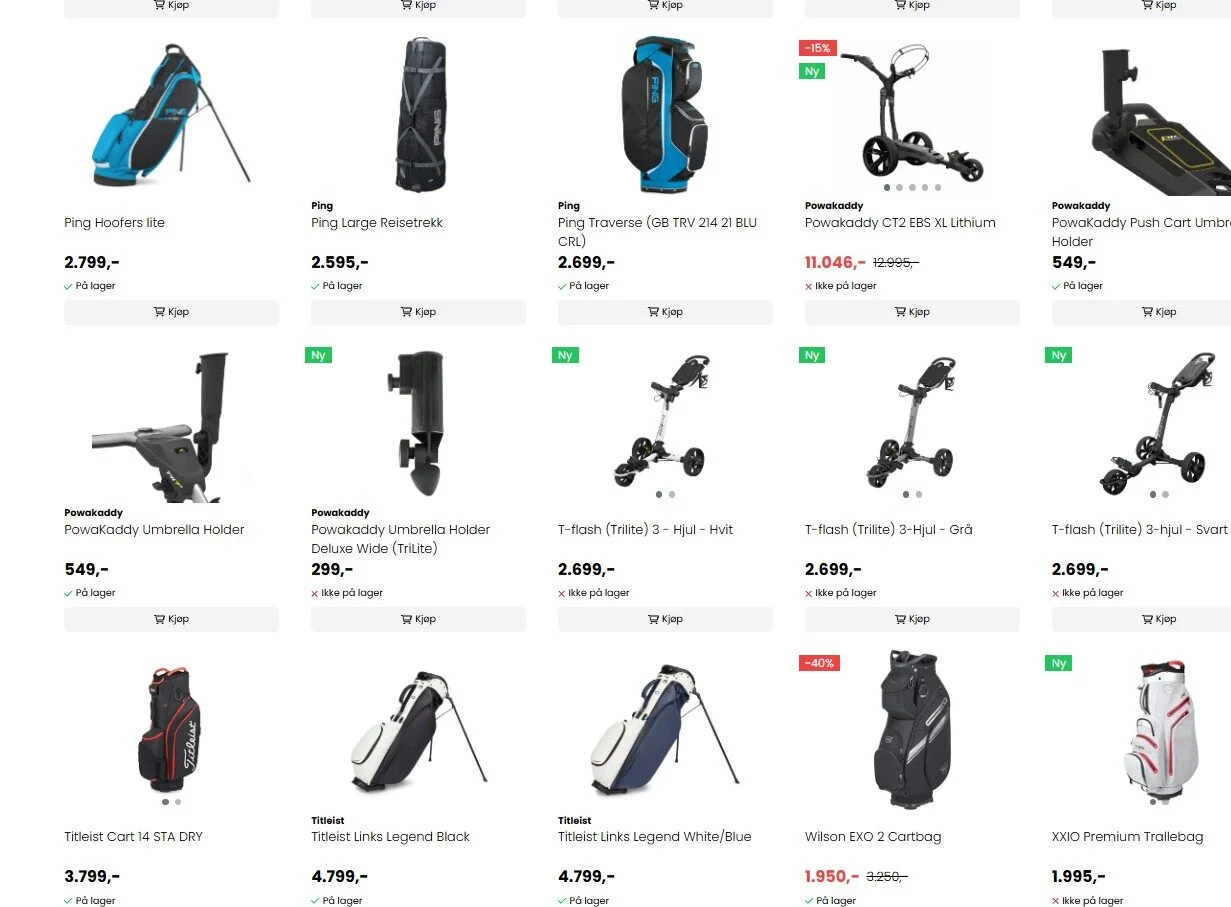The width and height of the screenshot is (1231, 907).
Task: Click Kjøp under Ping Large Reisetrekk
Action: (418, 312)
